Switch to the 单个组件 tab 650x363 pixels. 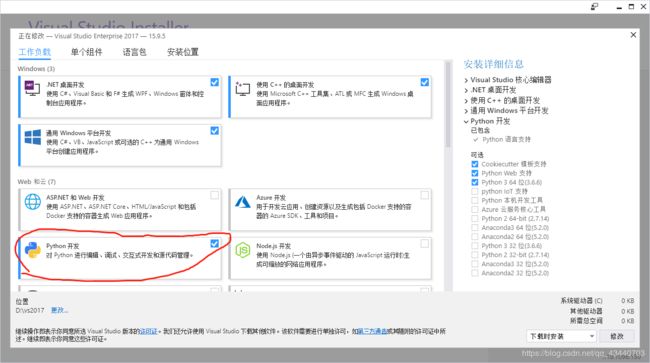click(86, 52)
